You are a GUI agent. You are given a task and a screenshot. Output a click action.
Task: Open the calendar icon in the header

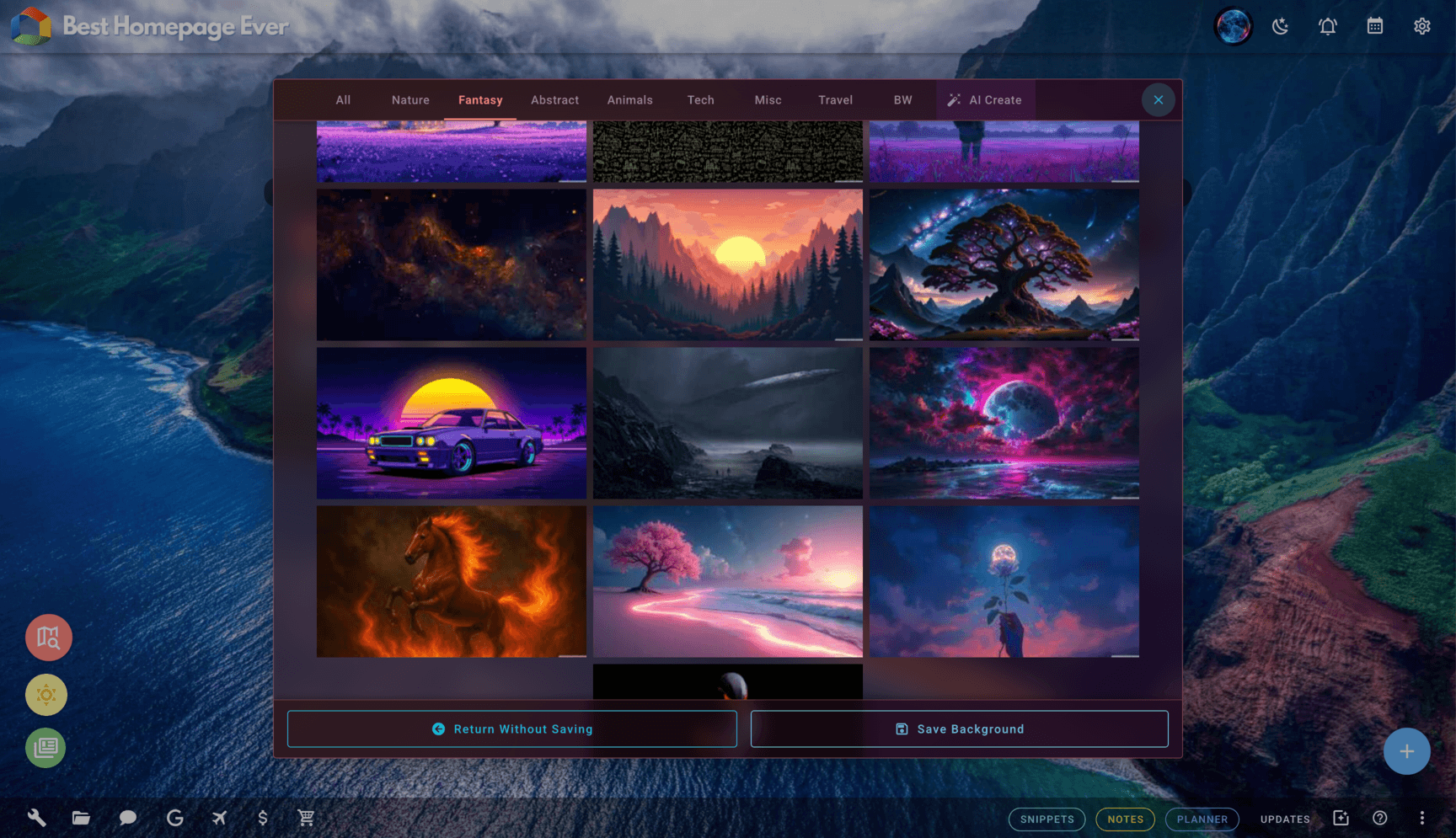(x=1374, y=26)
